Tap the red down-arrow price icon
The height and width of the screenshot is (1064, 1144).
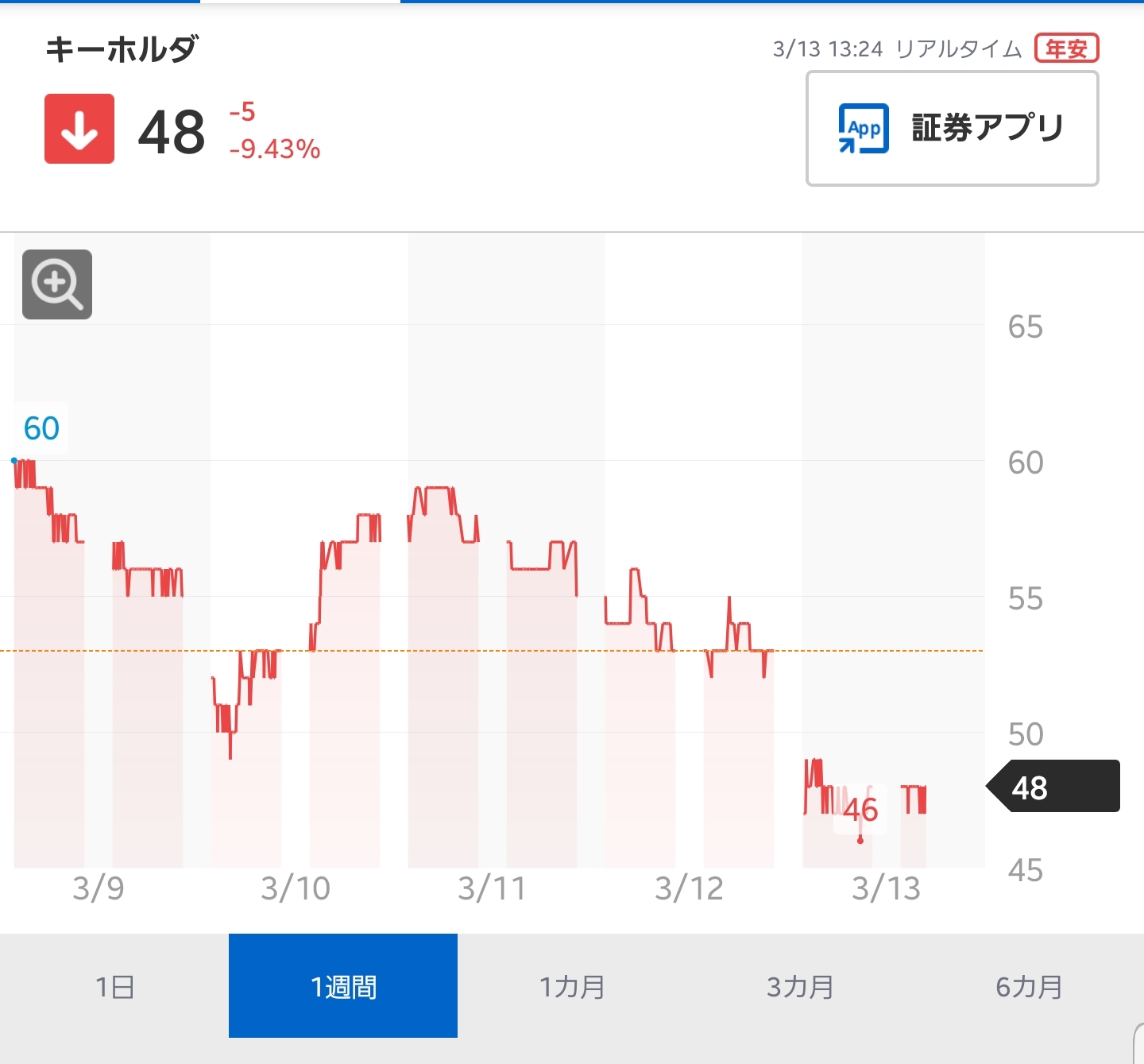point(79,129)
